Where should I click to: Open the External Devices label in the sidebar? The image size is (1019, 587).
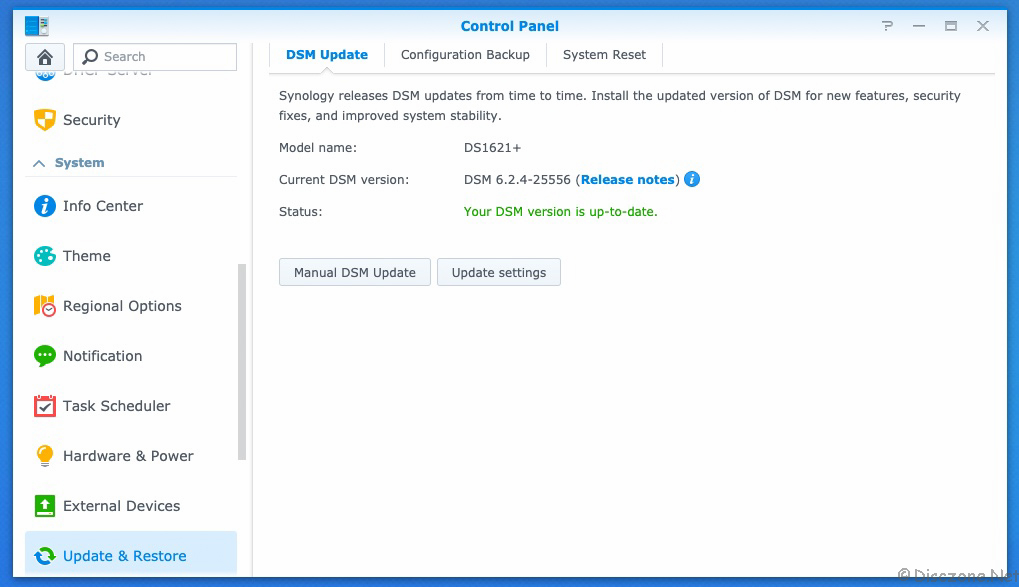122,506
